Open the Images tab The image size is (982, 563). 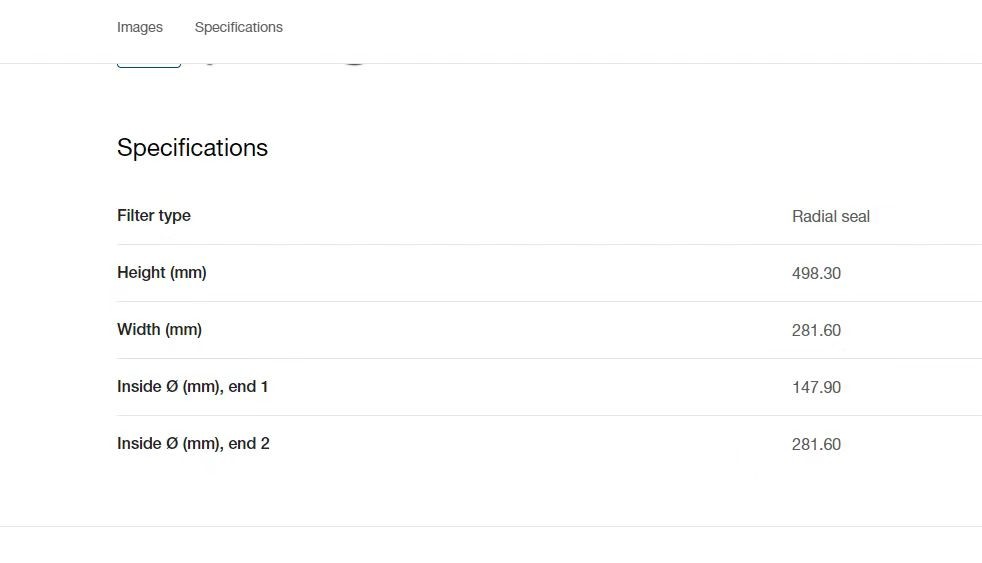coord(140,28)
